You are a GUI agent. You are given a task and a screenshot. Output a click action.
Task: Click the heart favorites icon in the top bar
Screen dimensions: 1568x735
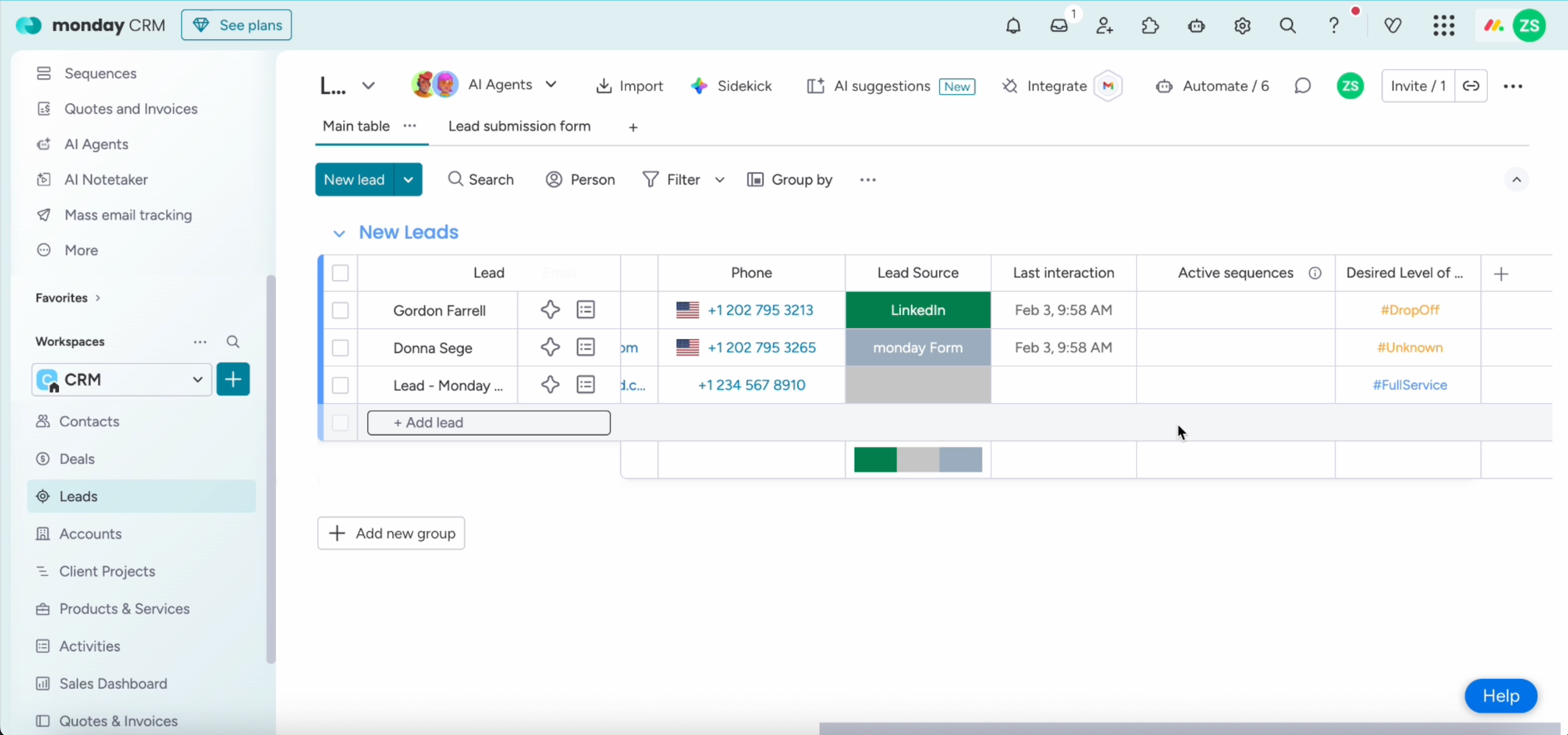tap(1392, 25)
